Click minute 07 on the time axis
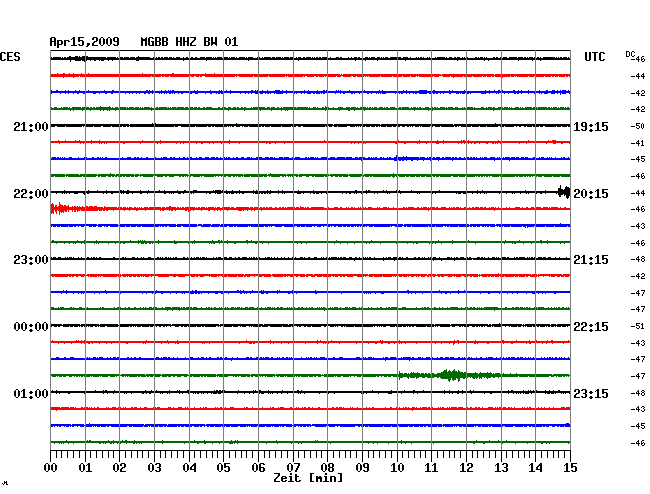The image size is (650, 494). point(293,468)
